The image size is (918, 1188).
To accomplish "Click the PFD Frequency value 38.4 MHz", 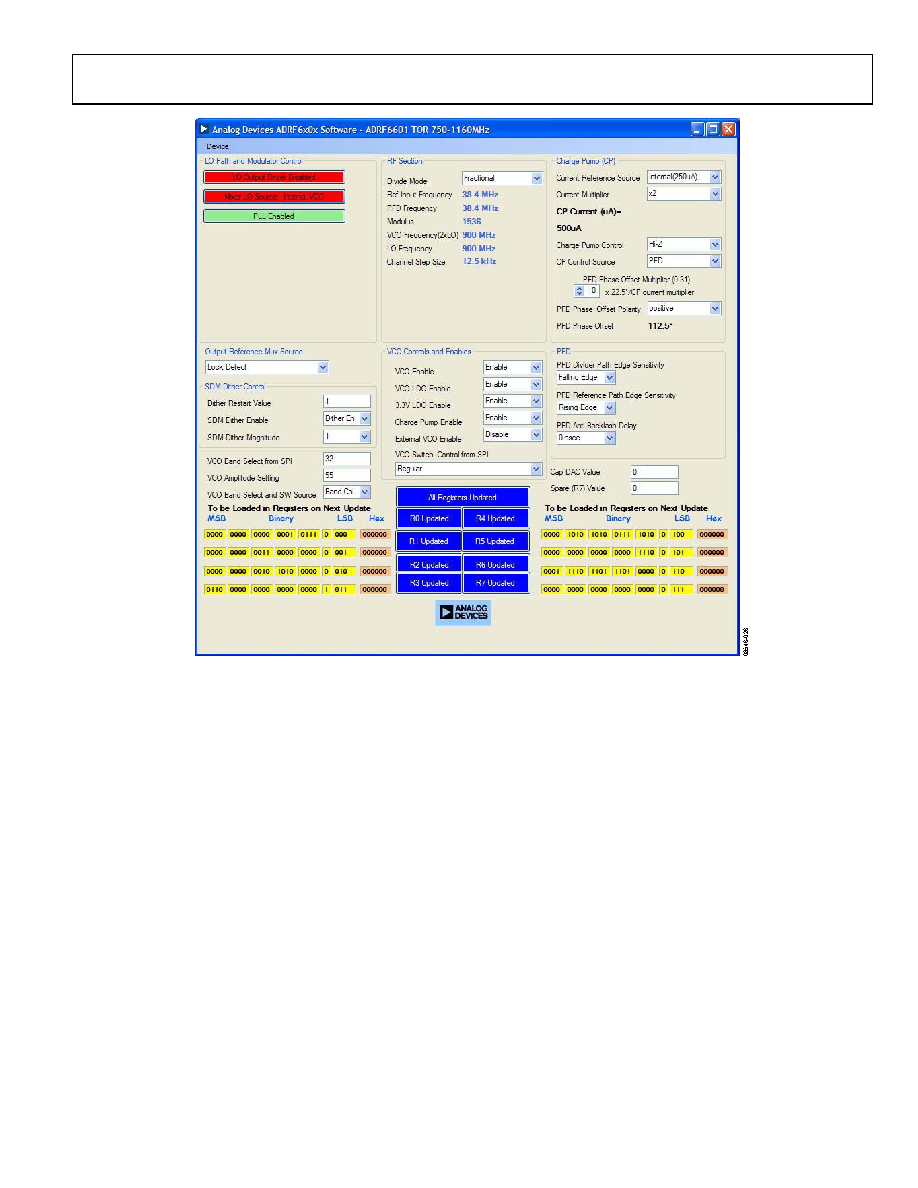I will [x=480, y=208].
